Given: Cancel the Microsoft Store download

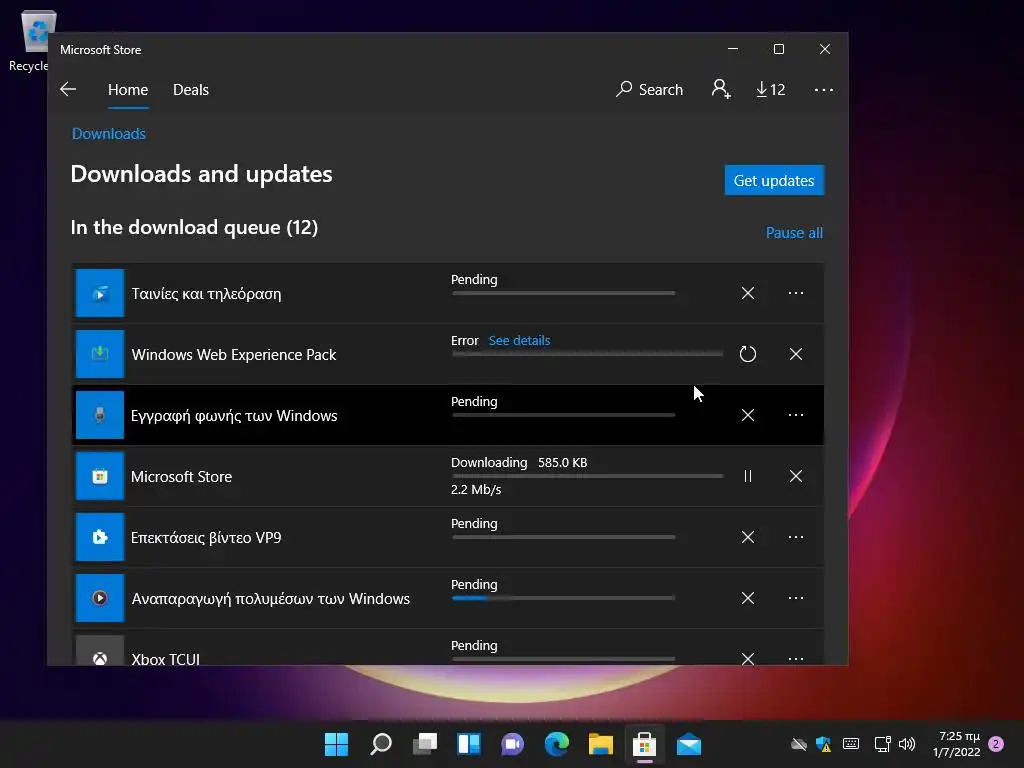Looking at the screenshot, I should pyautogui.click(x=795, y=476).
